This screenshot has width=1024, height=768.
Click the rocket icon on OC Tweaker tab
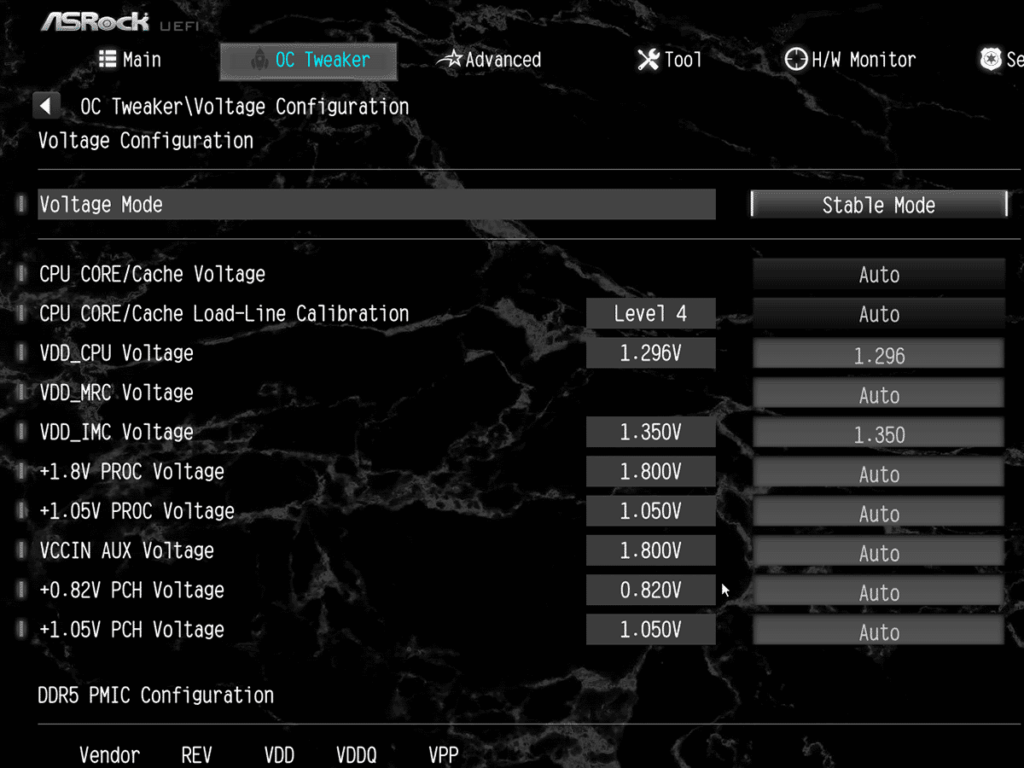(259, 60)
